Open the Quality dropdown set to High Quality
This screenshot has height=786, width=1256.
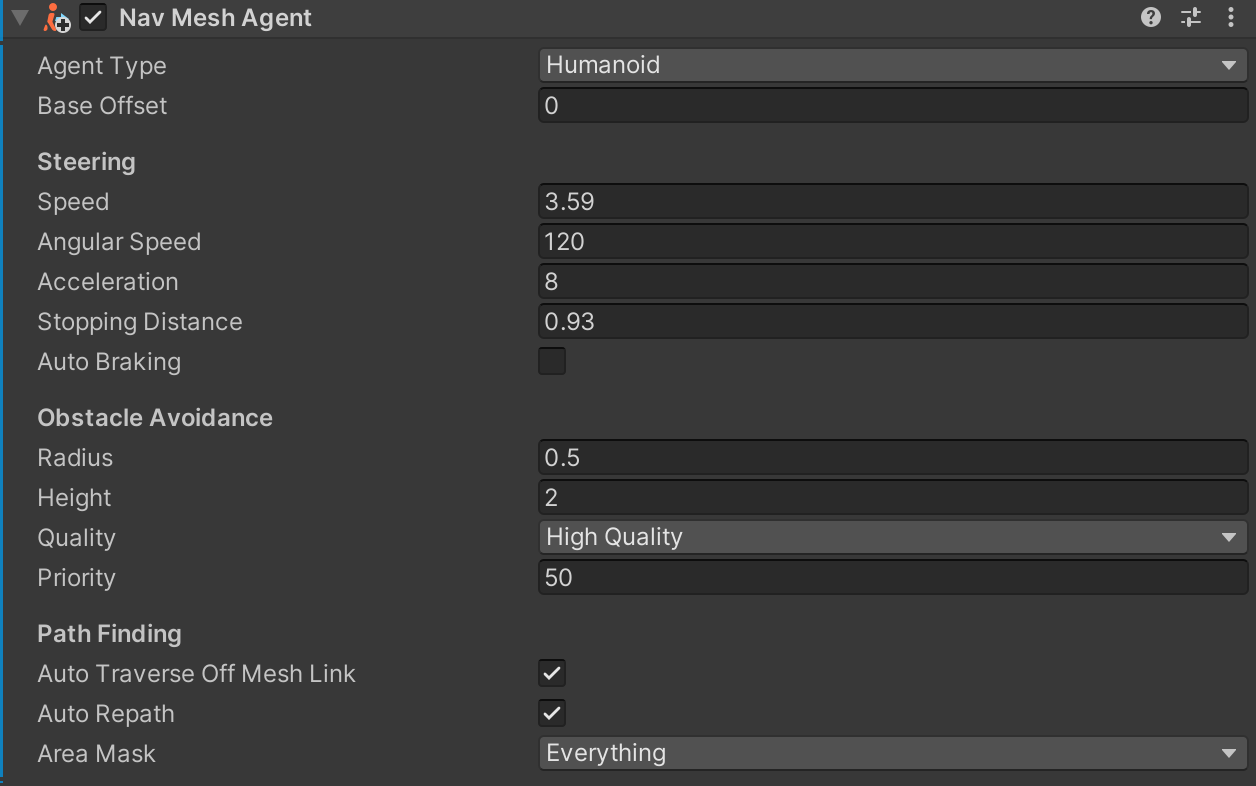click(893, 537)
